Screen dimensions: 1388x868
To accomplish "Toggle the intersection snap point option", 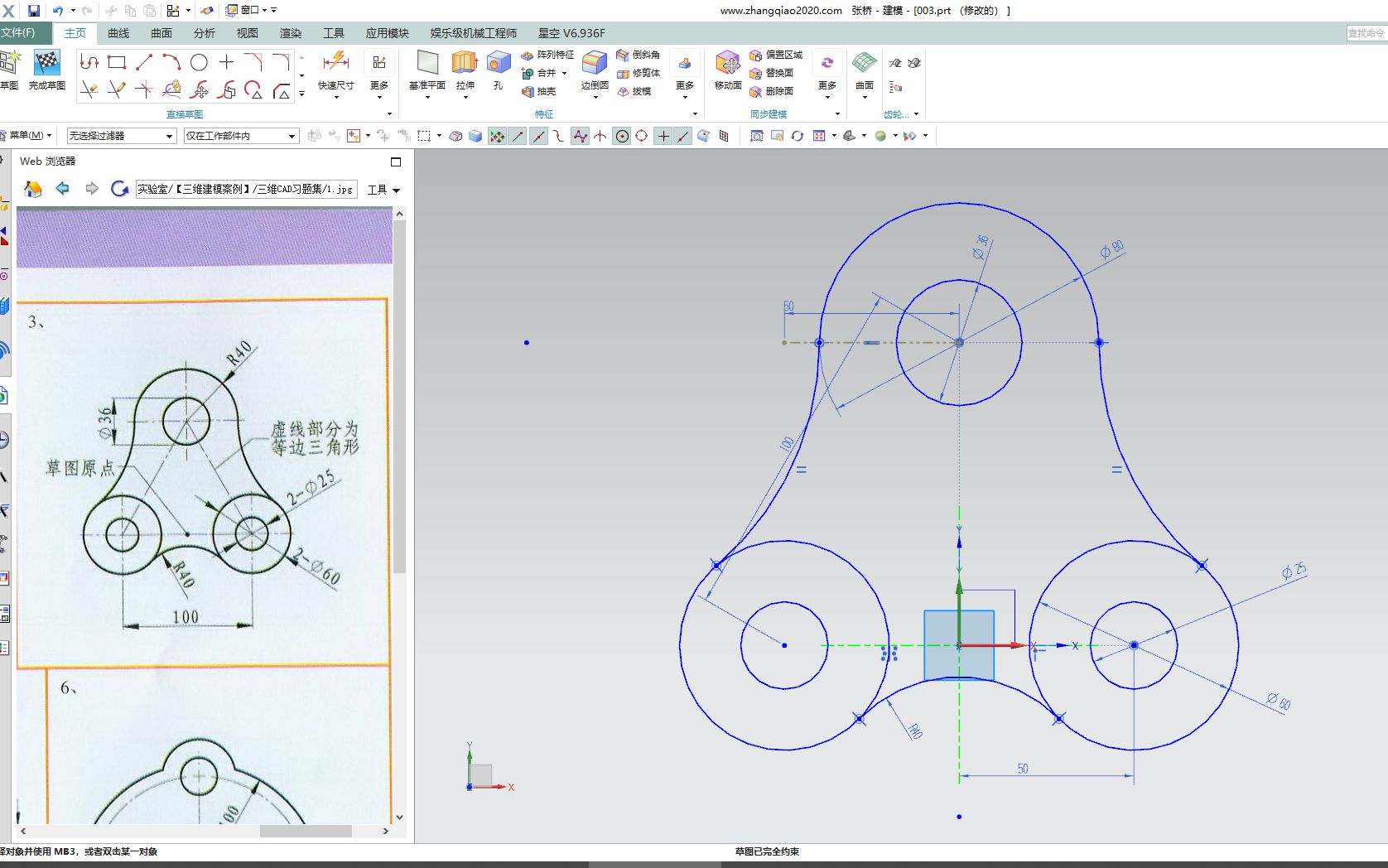I will pyautogui.click(x=580, y=136).
